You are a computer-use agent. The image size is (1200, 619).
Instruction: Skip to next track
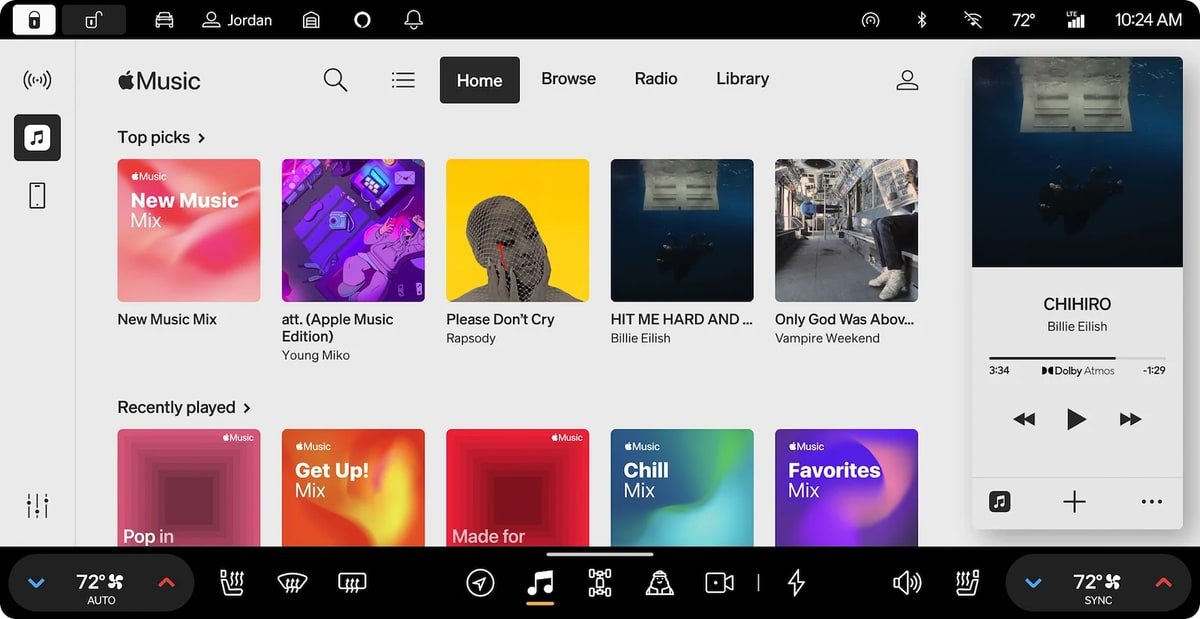[1130, 419]
